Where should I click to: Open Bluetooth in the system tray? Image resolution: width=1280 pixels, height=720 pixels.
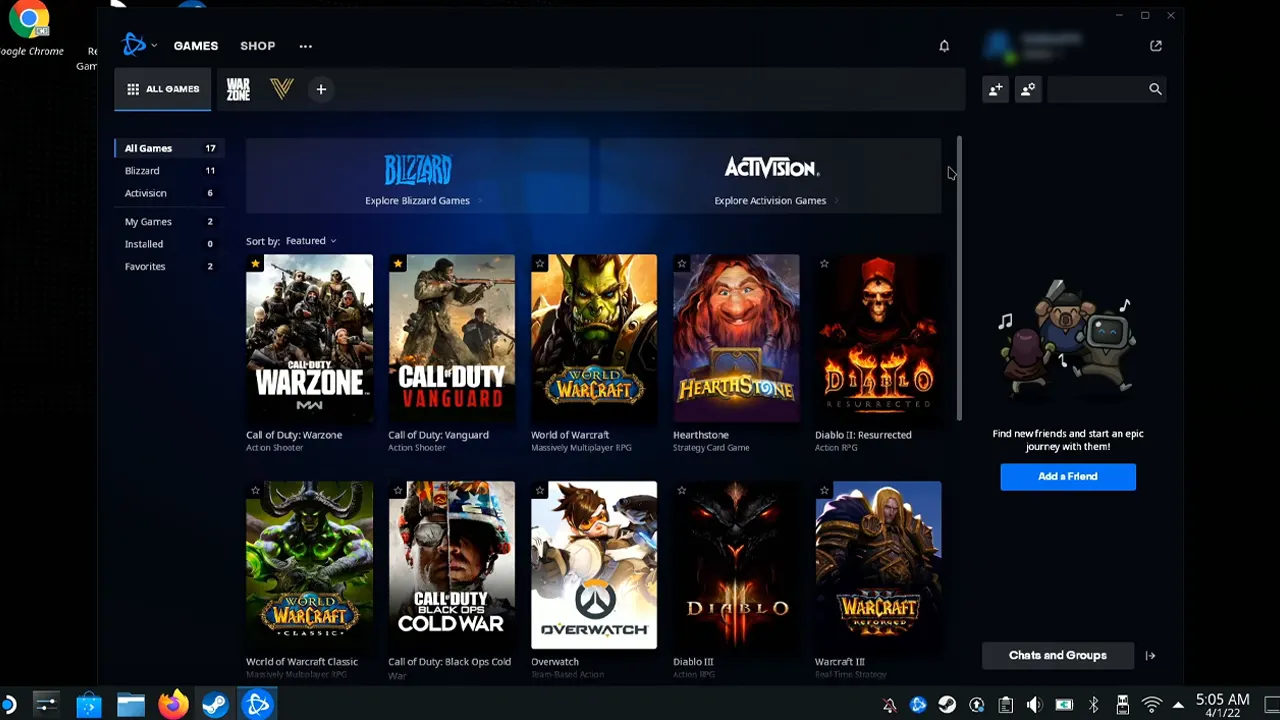(1093, 706)
